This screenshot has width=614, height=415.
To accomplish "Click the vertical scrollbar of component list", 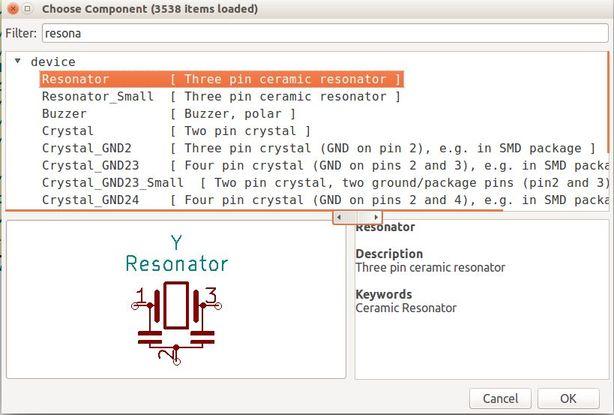I will [608, 103].
